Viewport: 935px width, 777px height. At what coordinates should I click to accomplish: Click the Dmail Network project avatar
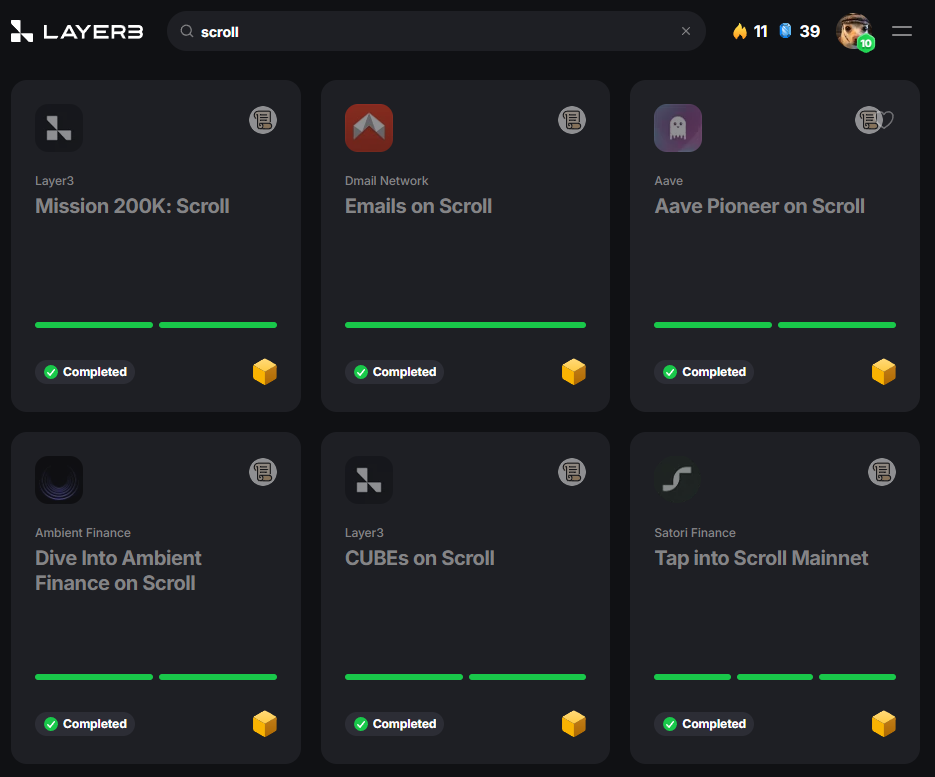tap(368, 127)
